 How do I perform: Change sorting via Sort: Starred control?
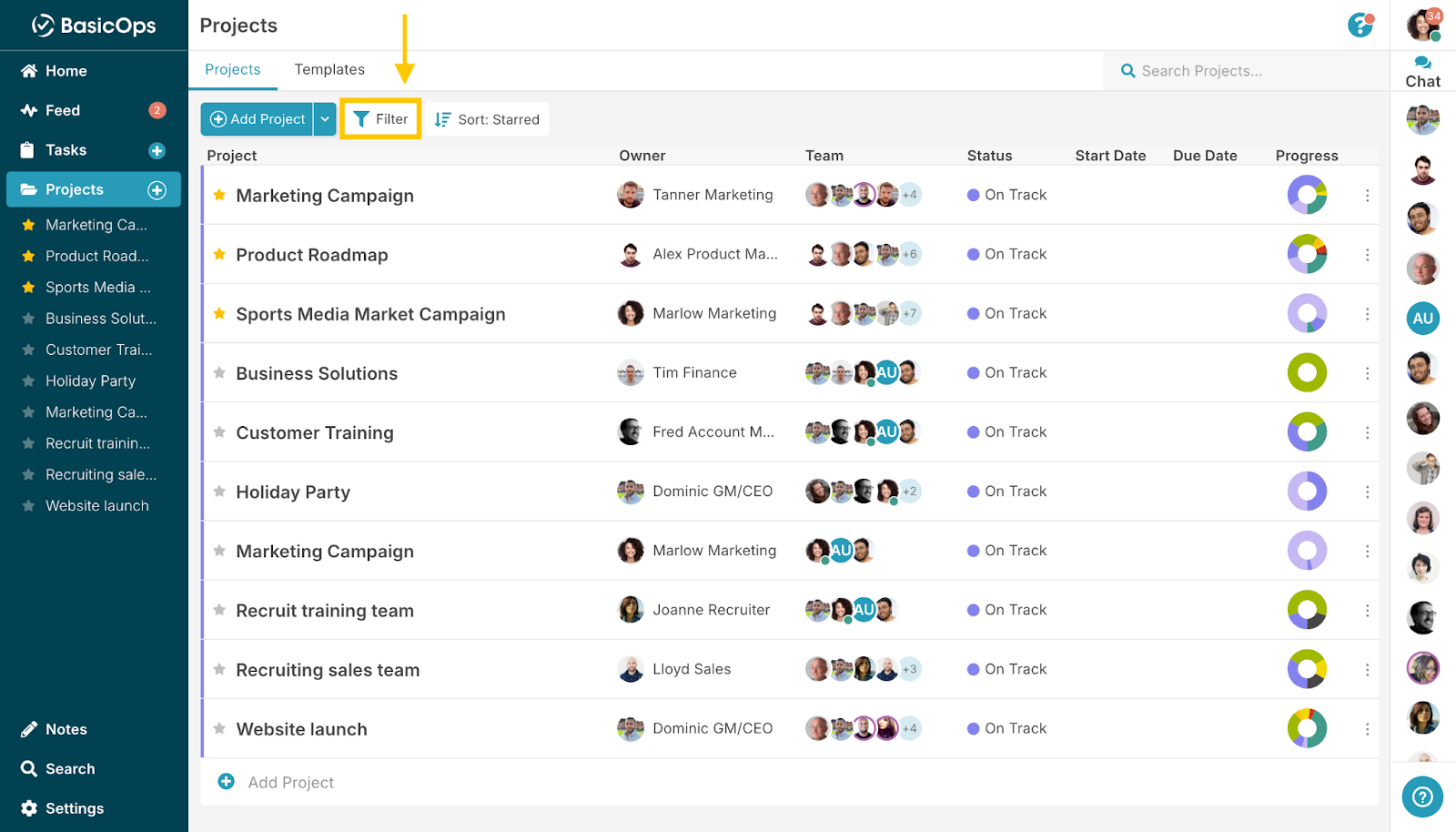486,118
